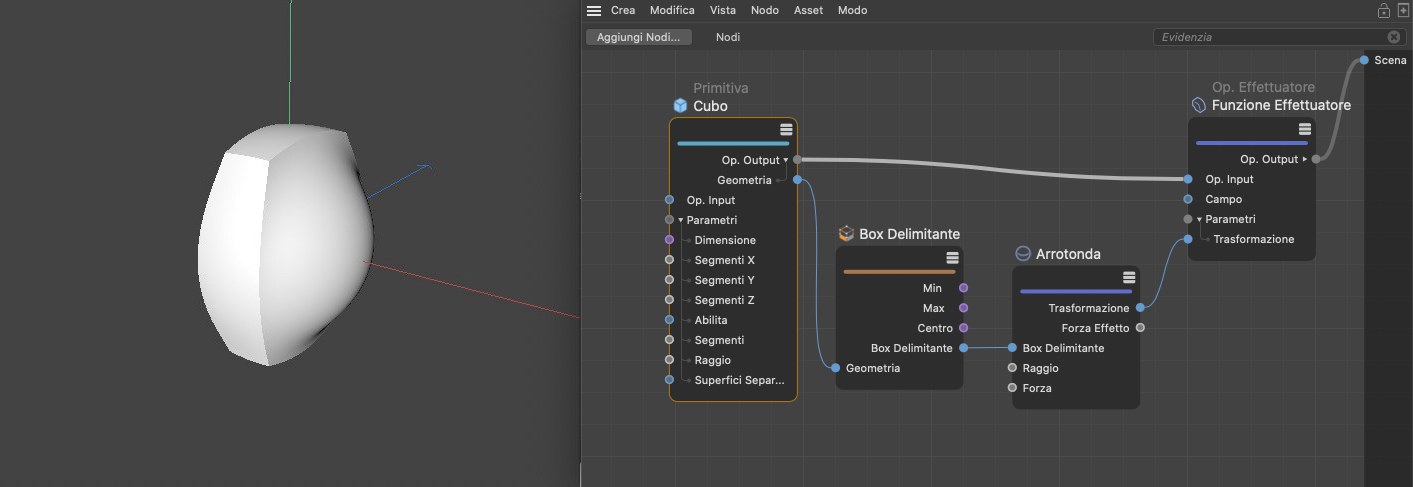Image resolution: width=1413 pixels, height=487 pixels.
Task: Open the Cubo node options menu icon
Action: click(786, 130)
